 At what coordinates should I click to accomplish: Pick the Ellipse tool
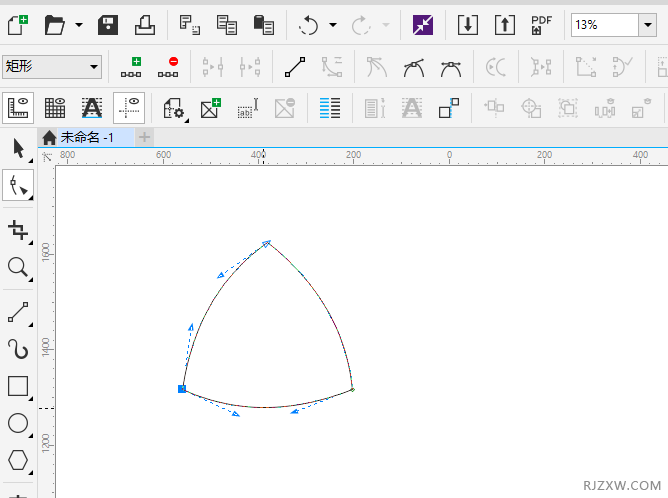point(18,423)
